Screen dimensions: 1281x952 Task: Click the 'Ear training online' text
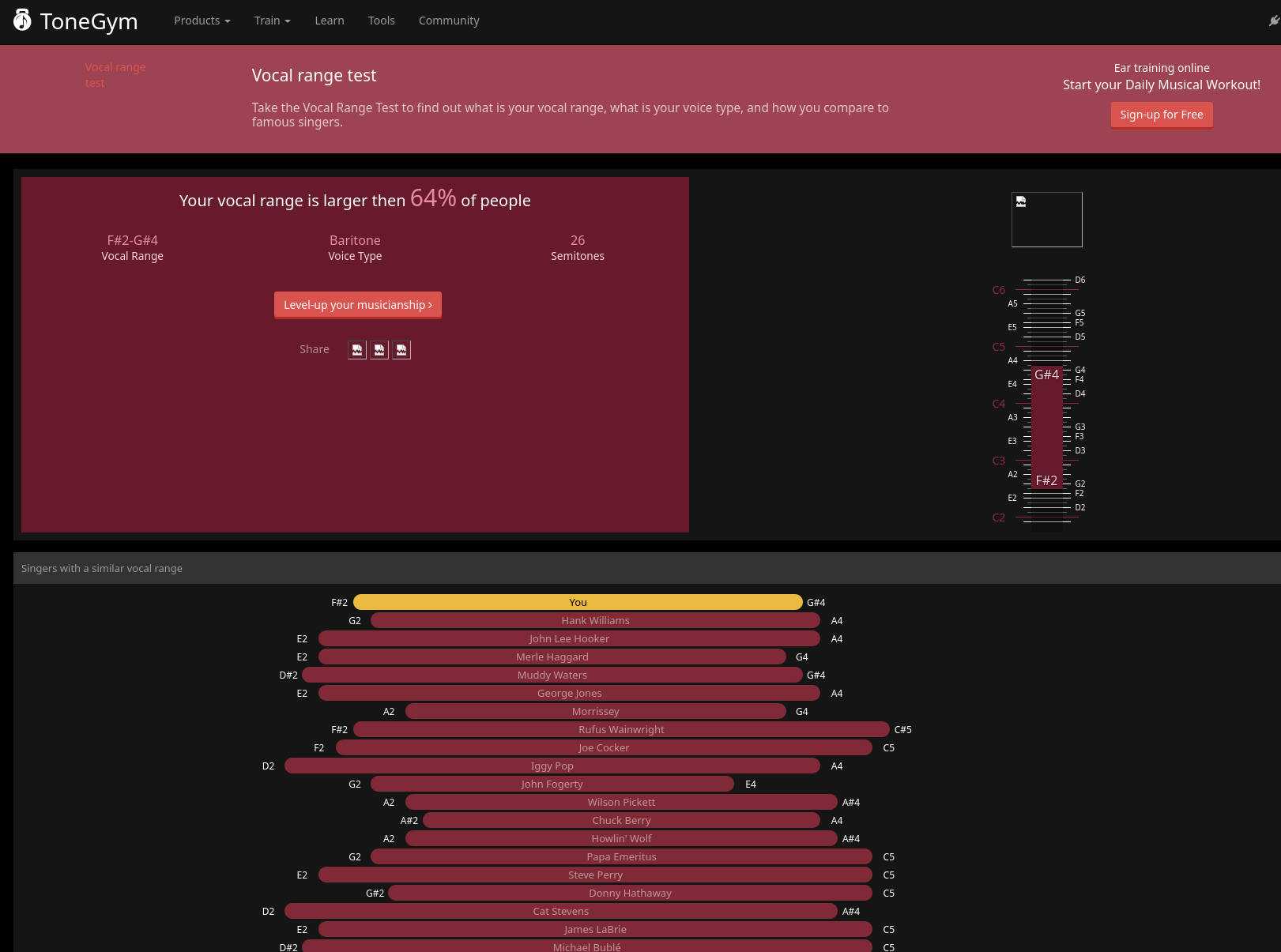(1162, 68)
